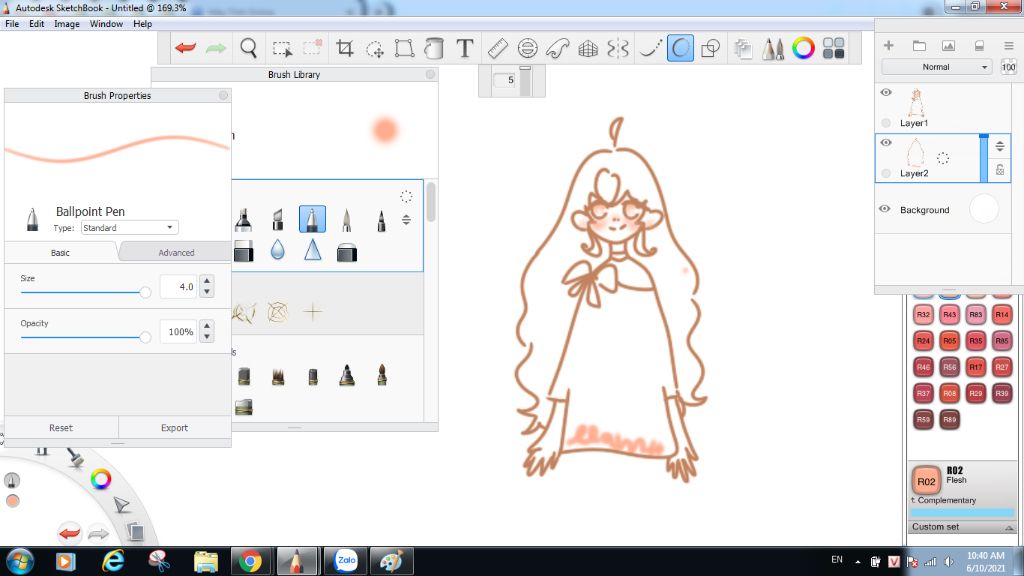This screenshot has height=576, width=1024.
Task: Enable the Symmetry tool
Action: (x=618, y=48)
